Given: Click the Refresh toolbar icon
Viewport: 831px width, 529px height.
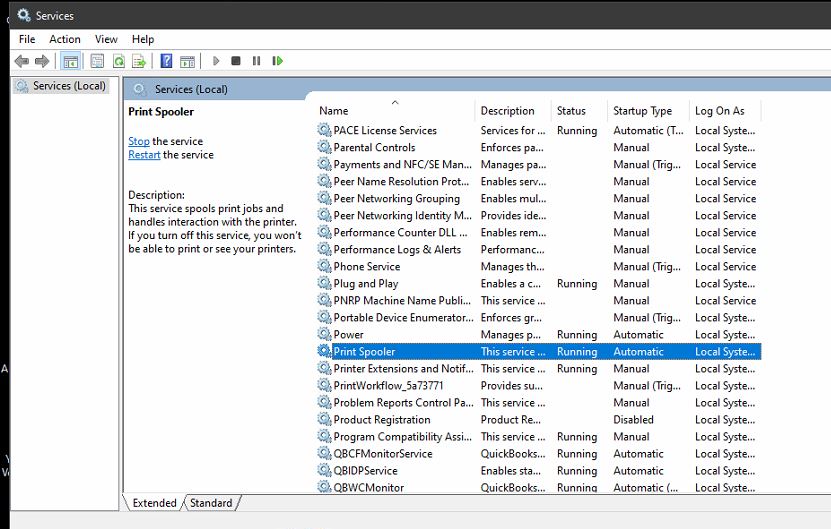Looking at the screenshot, I should coord(119,61).
